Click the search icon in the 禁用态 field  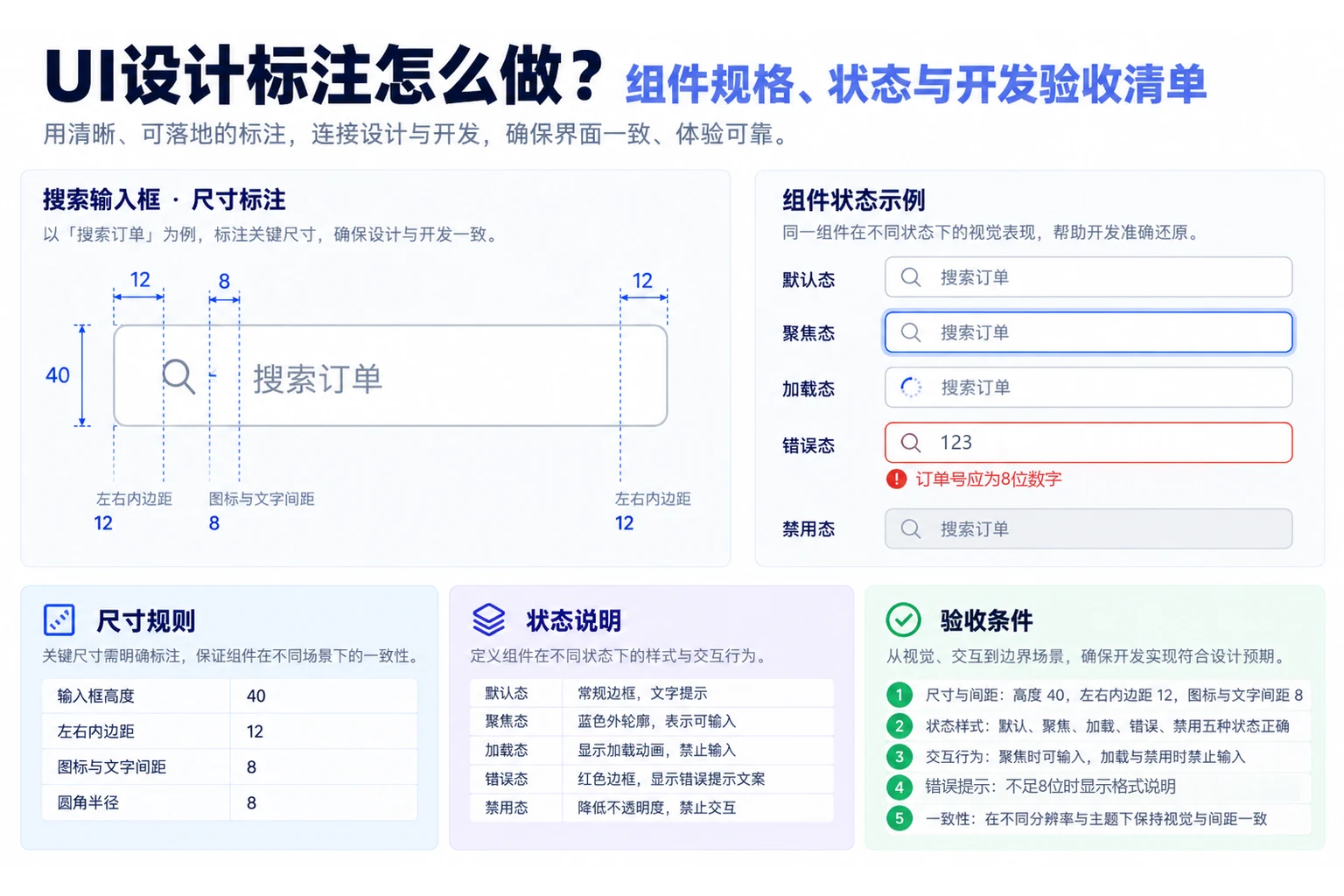911,529
